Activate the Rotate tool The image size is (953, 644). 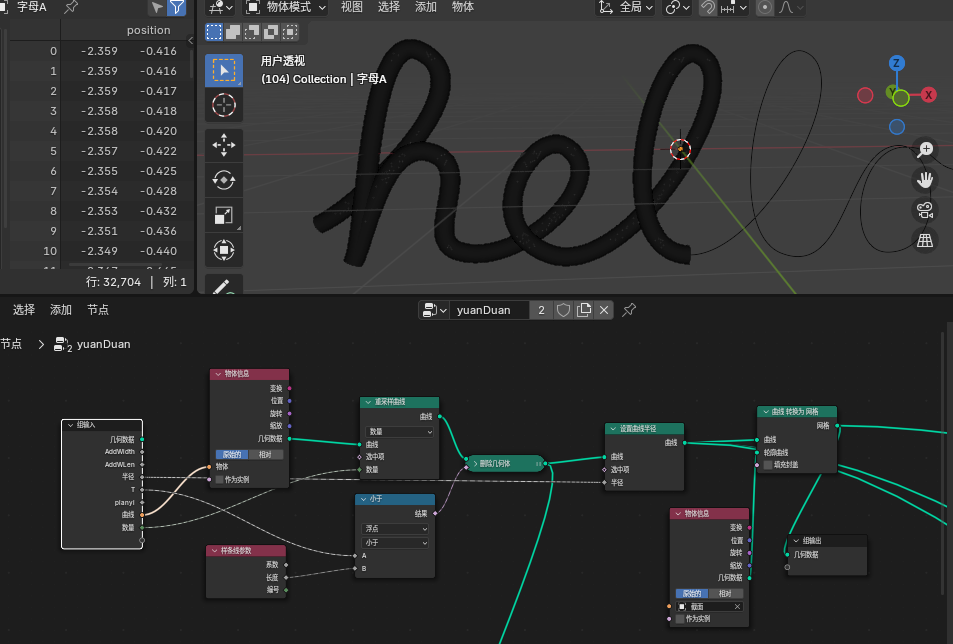click(223, 180)
